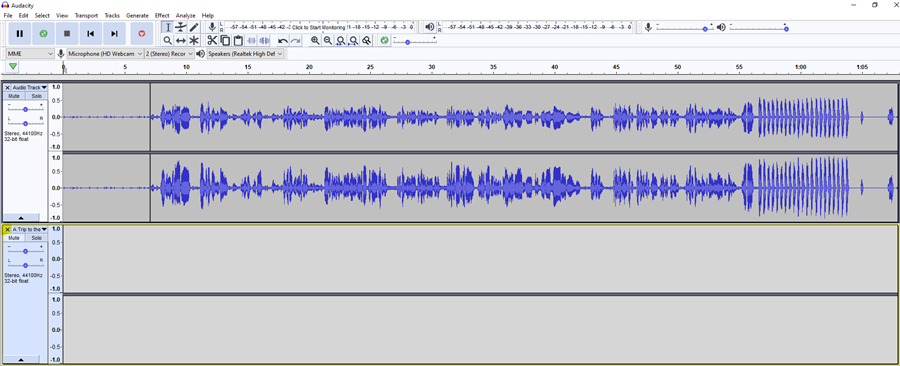Collapse the Audio Track with bottom arrow
Image resolution: width=900 pixels, height=366 pixels.
[x=21, y=218]
